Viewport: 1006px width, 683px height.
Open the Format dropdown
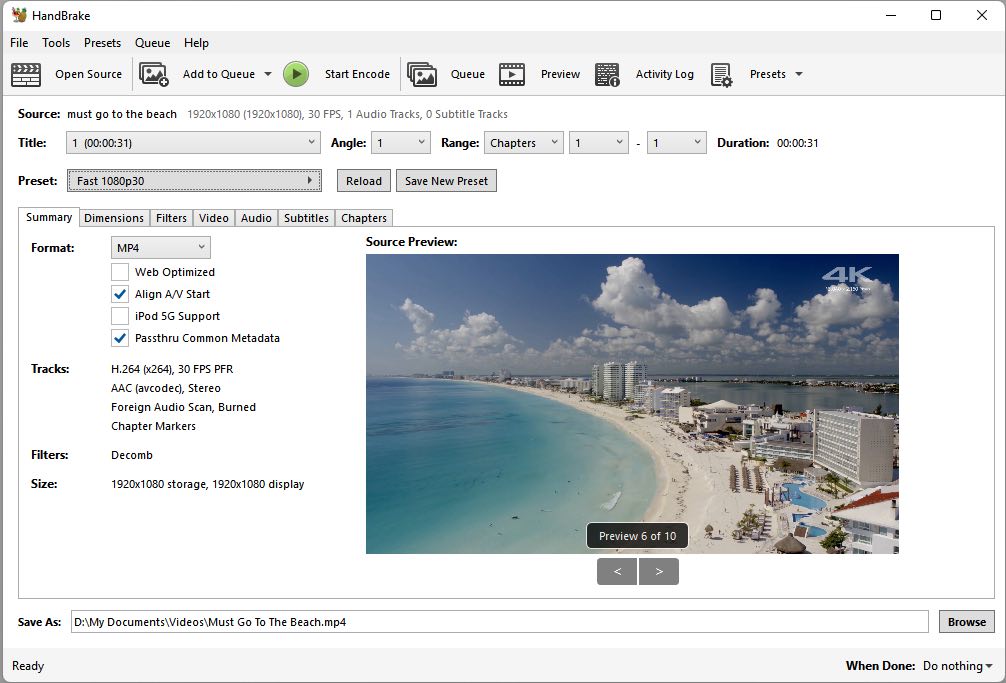click(160, 247)
